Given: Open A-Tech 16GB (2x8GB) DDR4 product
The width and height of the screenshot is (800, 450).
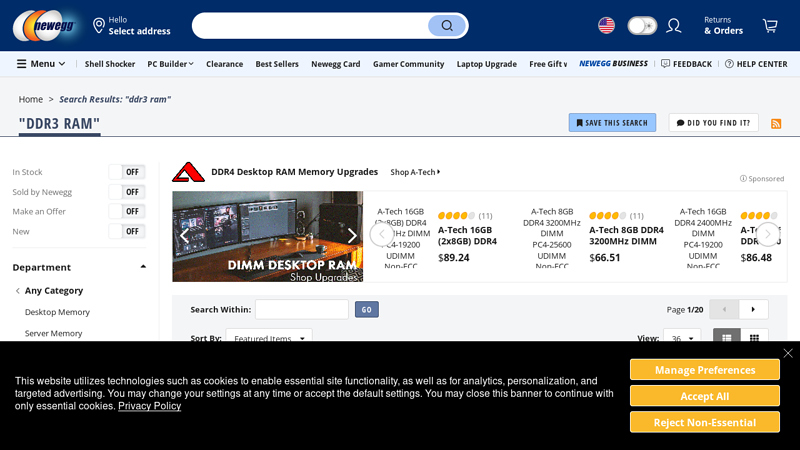Looking at the screenshot, I should pyautogui.click(x=467, y=236).
